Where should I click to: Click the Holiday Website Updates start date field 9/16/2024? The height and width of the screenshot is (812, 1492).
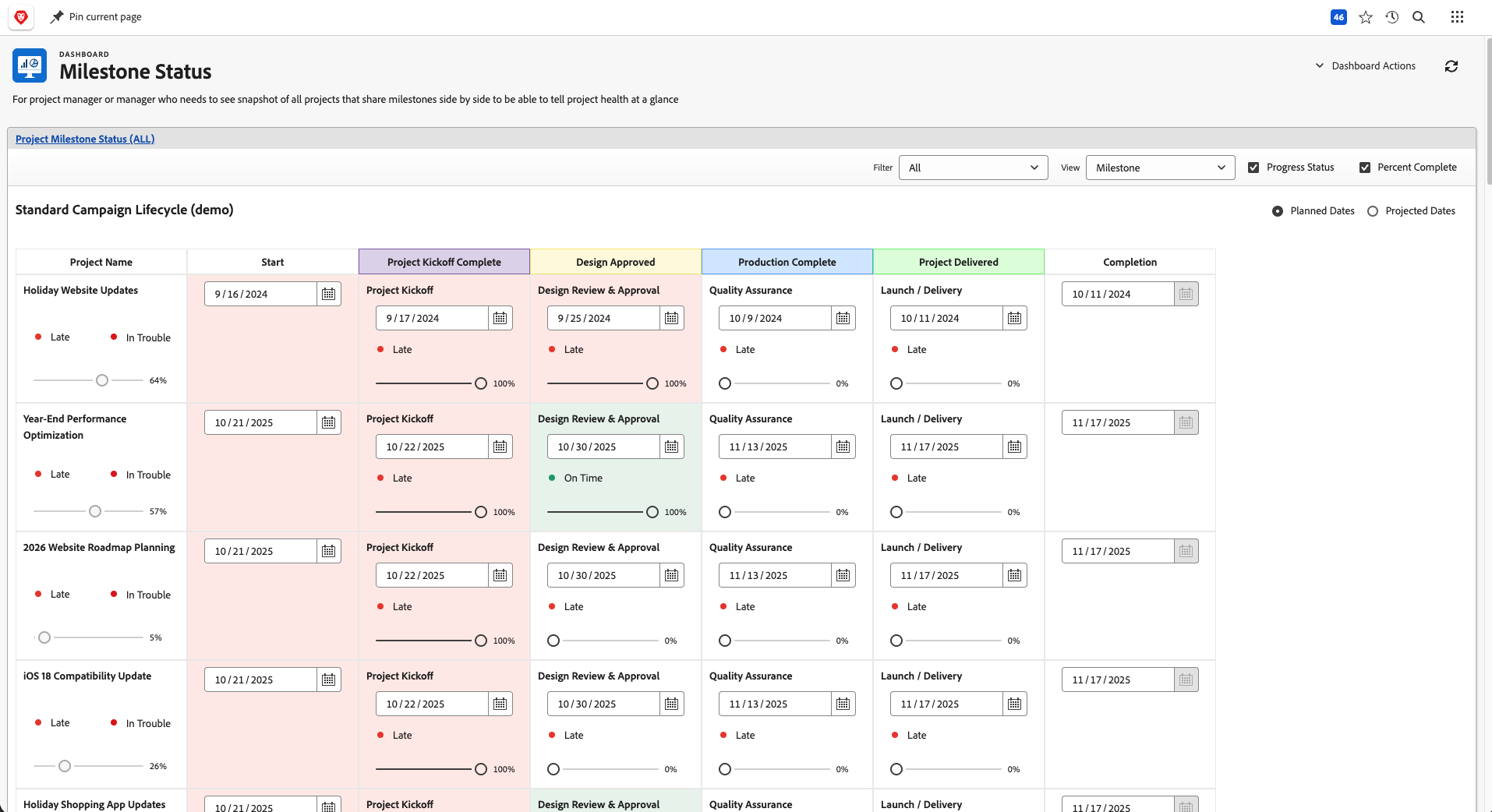260,294
